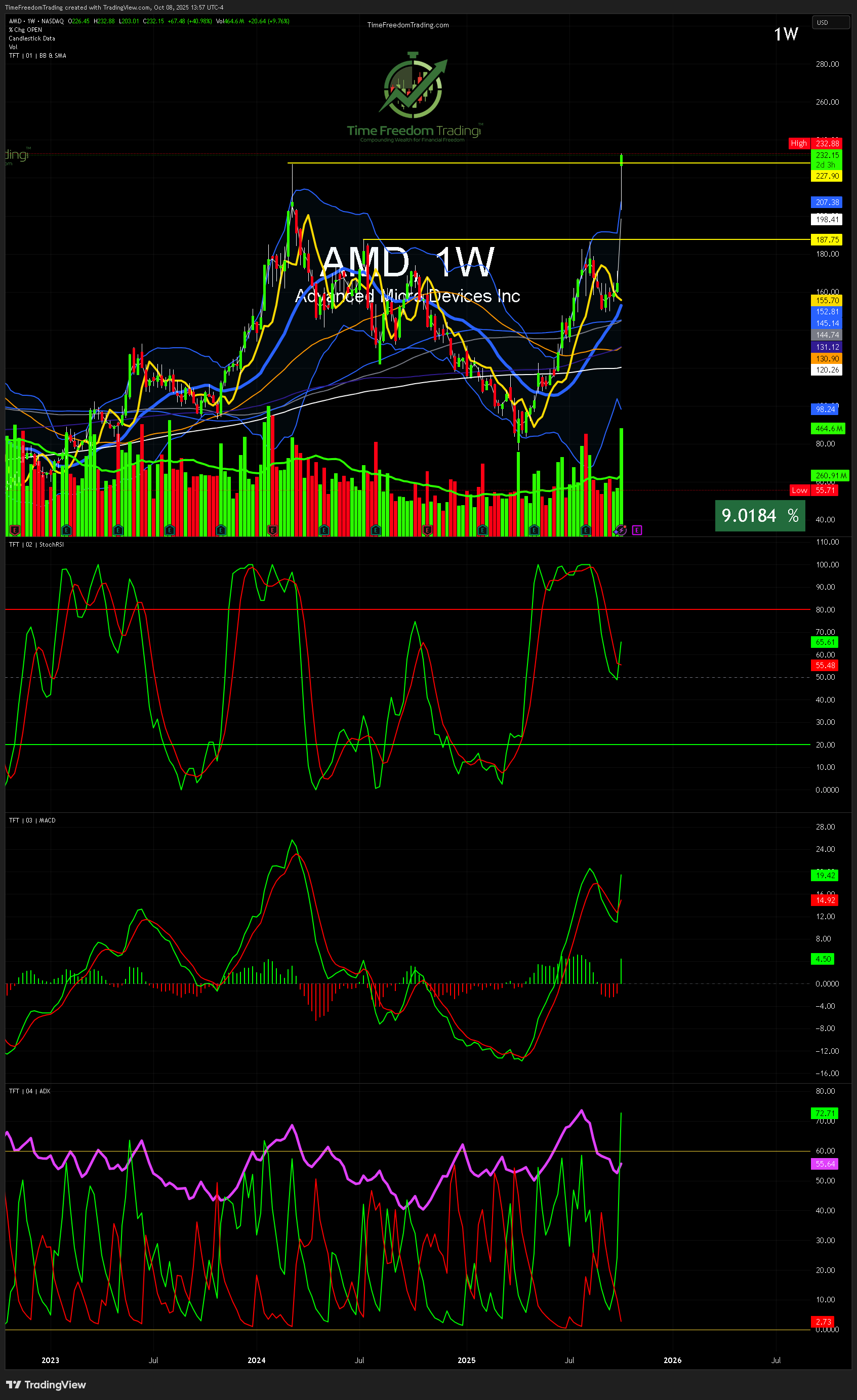This screenshot has width=857, height=1400.
Task: Click the TimeFreedomTrading.com text at chart top
Action: pyautogui.click(x=407, y=25)
